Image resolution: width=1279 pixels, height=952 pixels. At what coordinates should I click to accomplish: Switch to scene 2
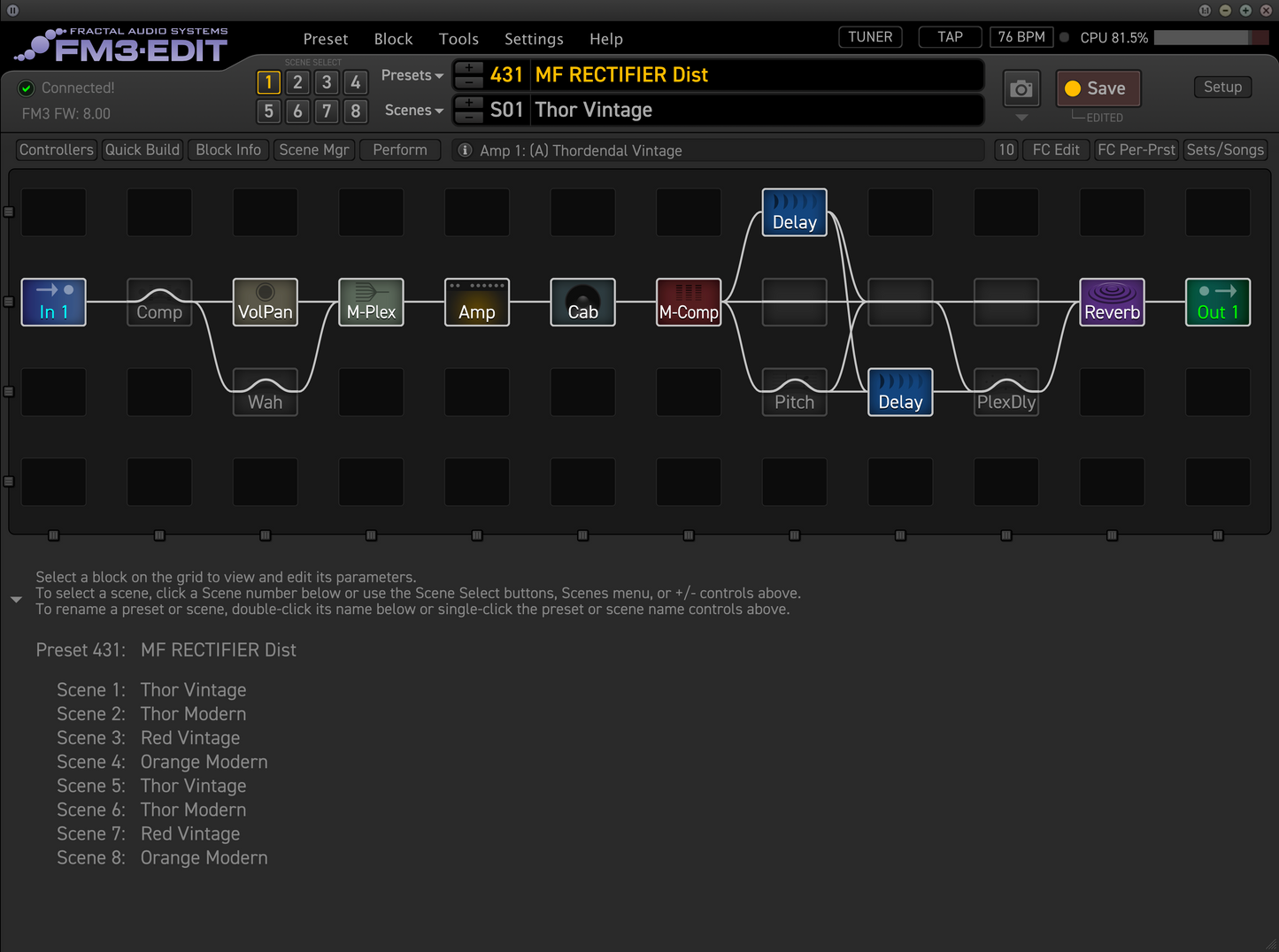click(298, 82)
